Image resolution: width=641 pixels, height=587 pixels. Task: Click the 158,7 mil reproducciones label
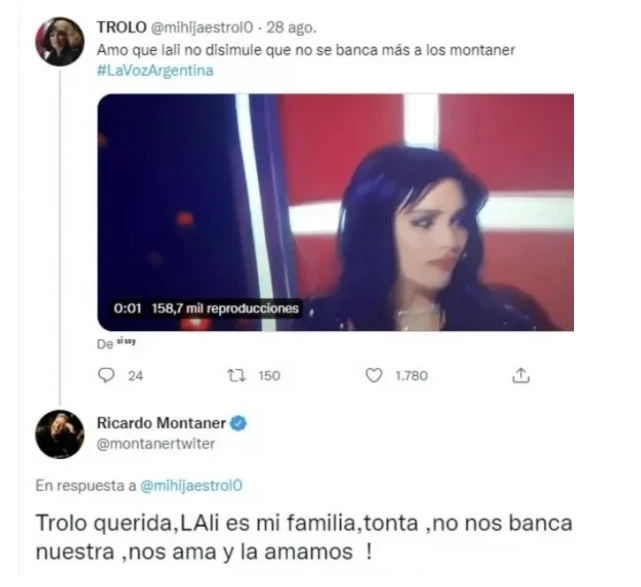coord(225,308)
